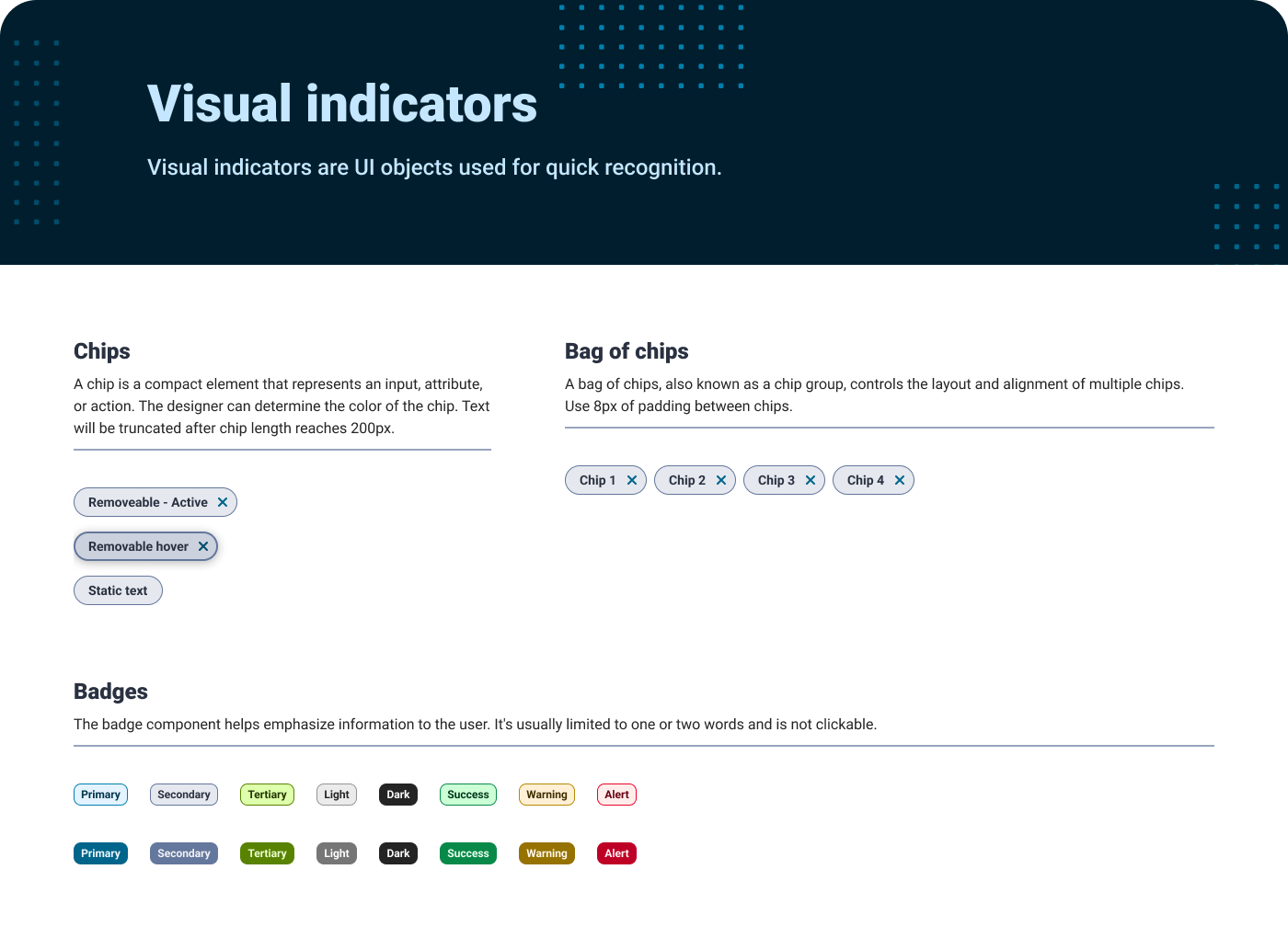The height and width of the screenshot is (938, 1288).
Task: Remove the 'Removeable - Active' chip via X
Action: coord(223,502)
